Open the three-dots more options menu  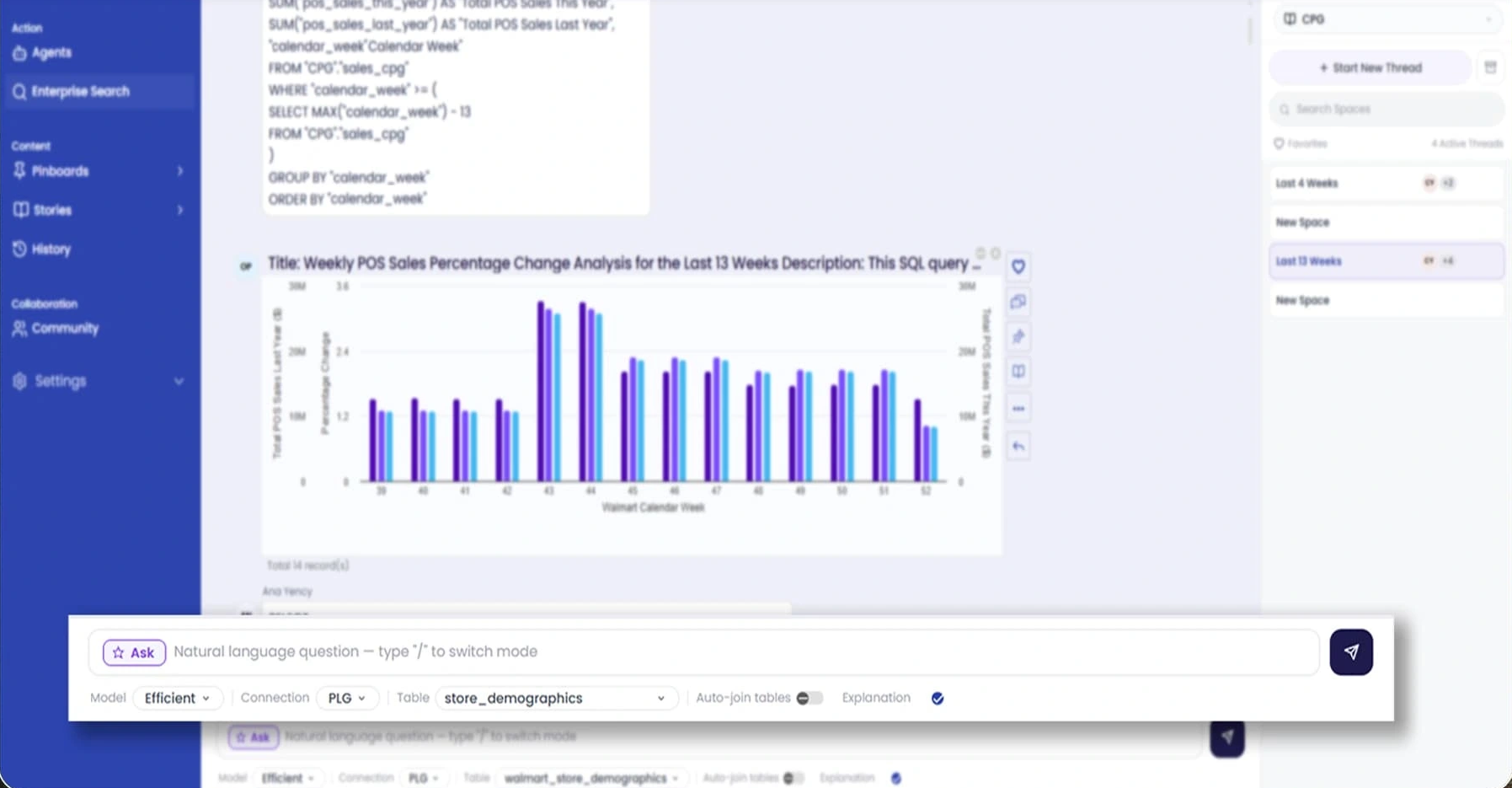[1018, 409]
